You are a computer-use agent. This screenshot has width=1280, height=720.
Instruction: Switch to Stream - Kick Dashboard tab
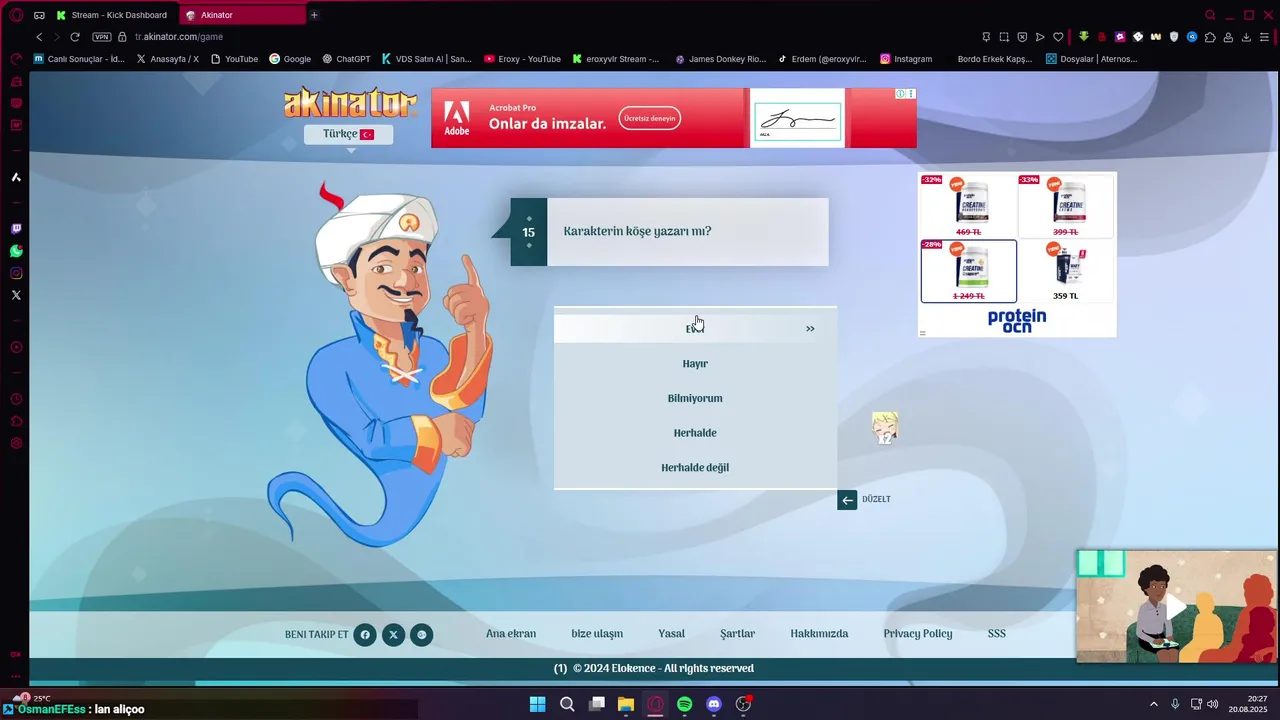(112, 15)
